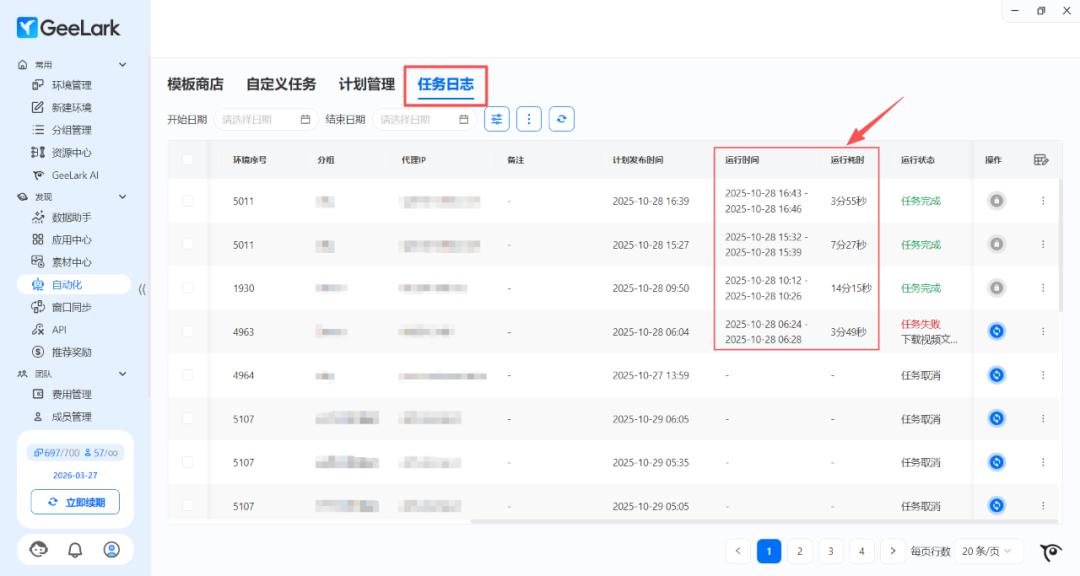The image size is (1080, 576).
Task: Click the retry icon for failed task 4963
Action: [x=996, y=331]
